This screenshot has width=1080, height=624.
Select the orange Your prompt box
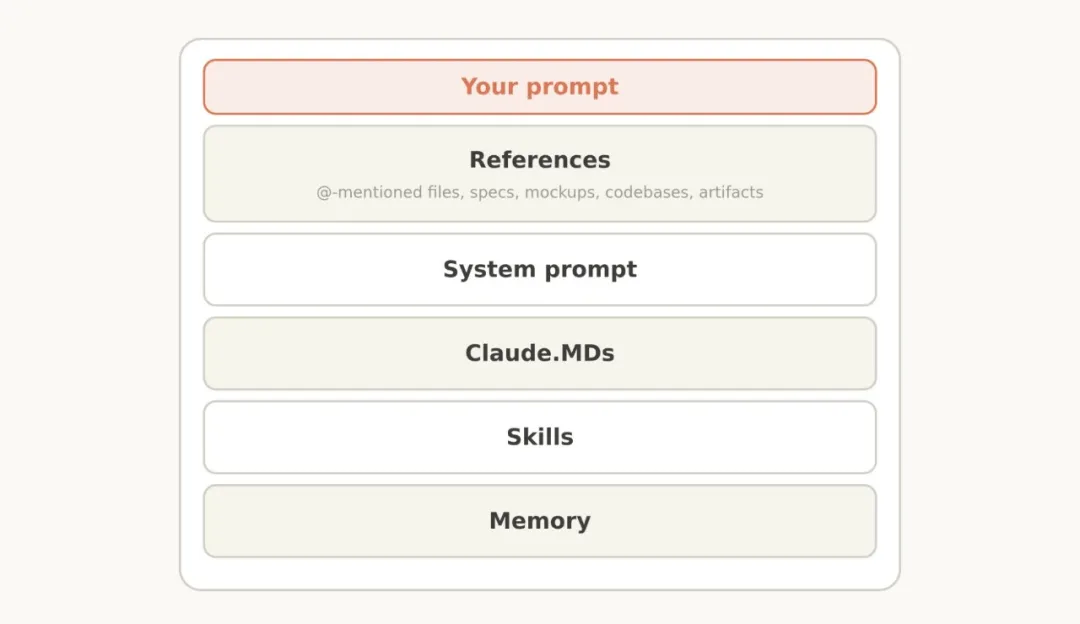click(539, 87)
